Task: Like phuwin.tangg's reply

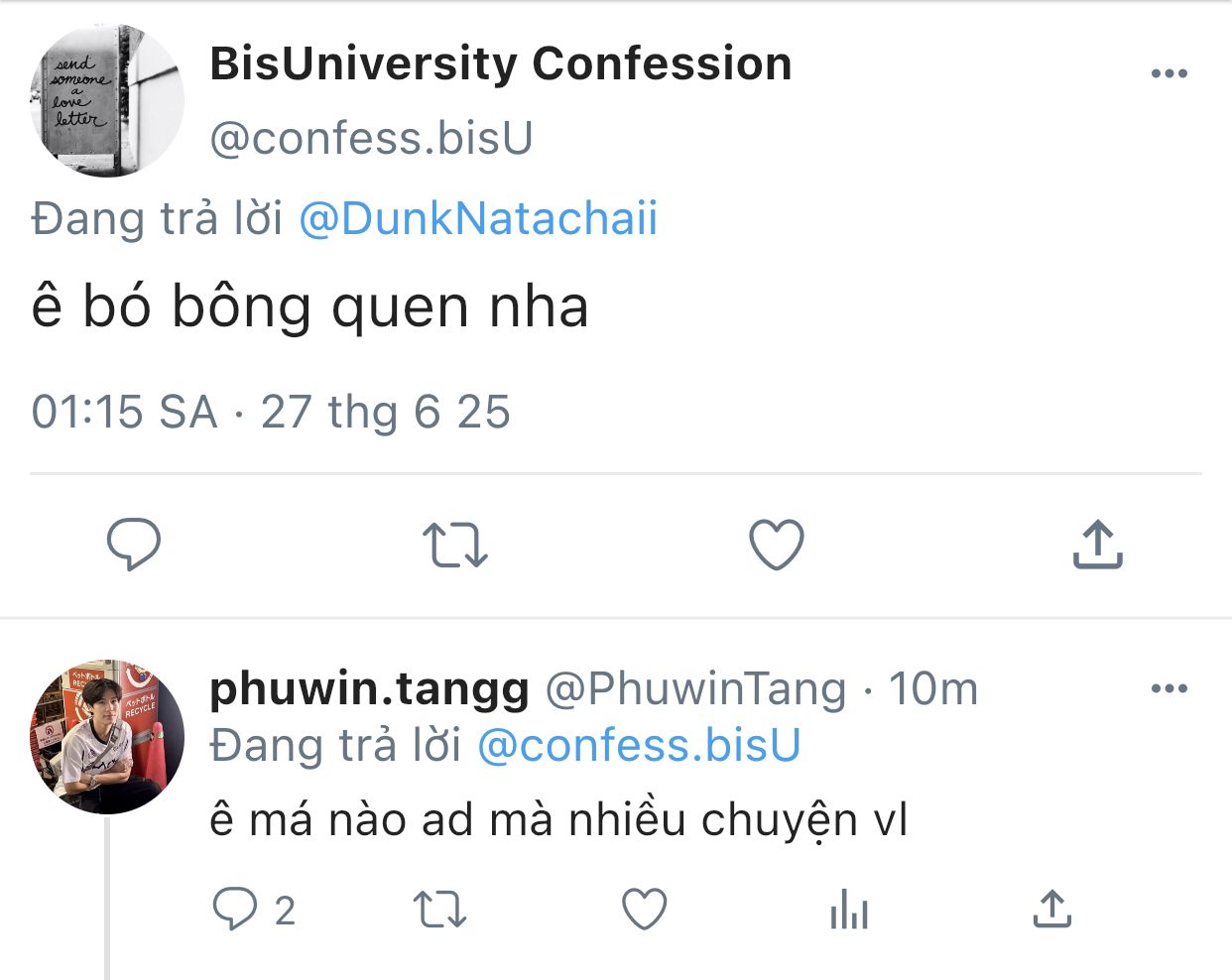Action: pyautogui.click(x=644, y=909)
